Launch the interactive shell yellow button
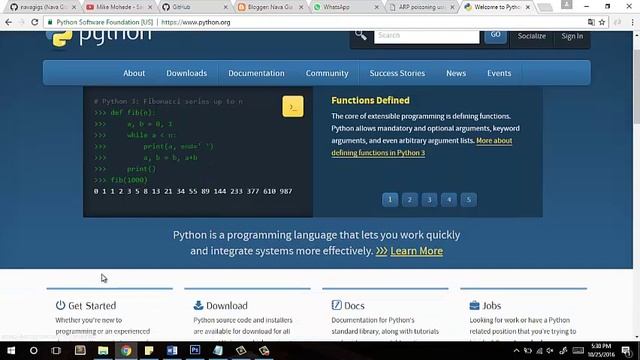This screenshot has height=360, width=640. 293,107
